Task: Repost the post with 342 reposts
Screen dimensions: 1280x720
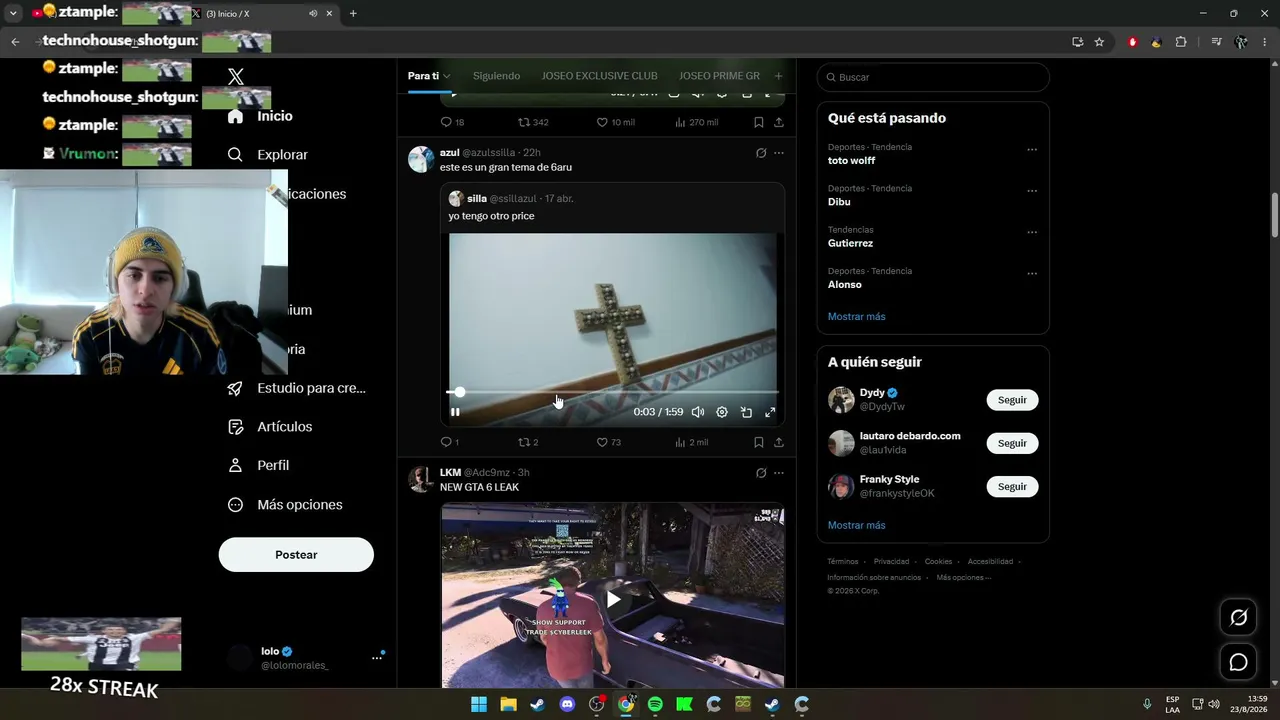Action: [x=533, y=122]
